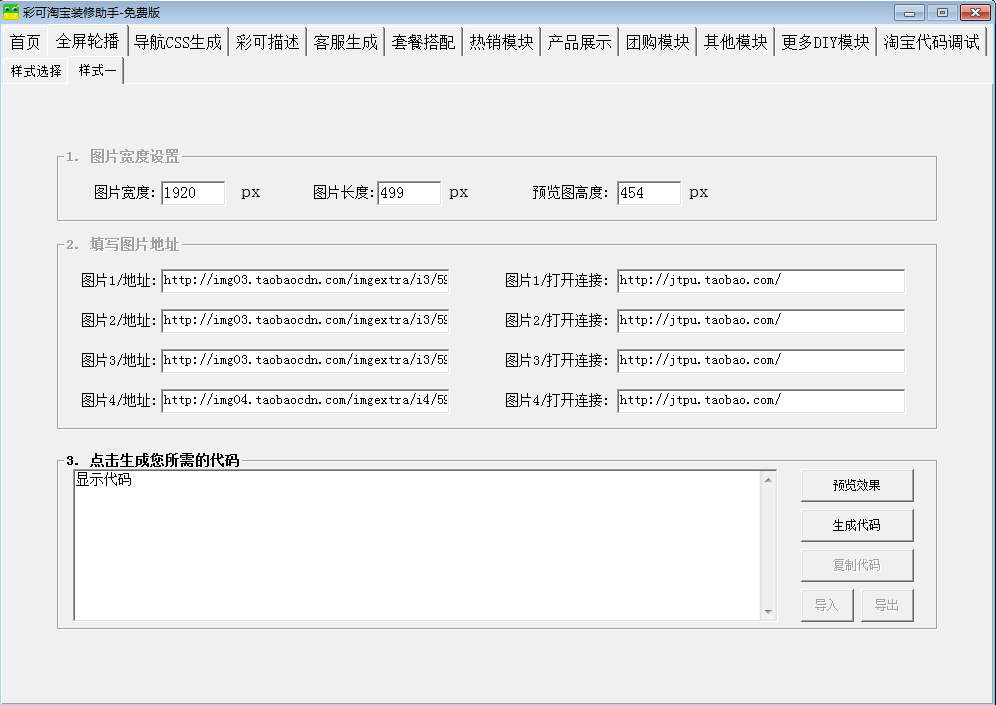Switch to 样式选择 sub-tab
Viewport: 996px width, 705px height.
[36, 71]
